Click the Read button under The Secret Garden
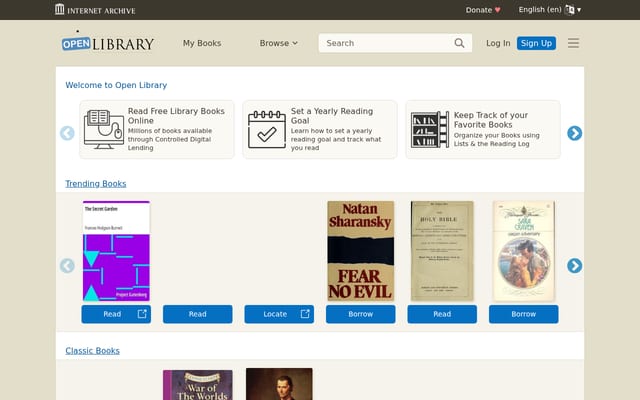640x400 pixels. click(116, 314)
